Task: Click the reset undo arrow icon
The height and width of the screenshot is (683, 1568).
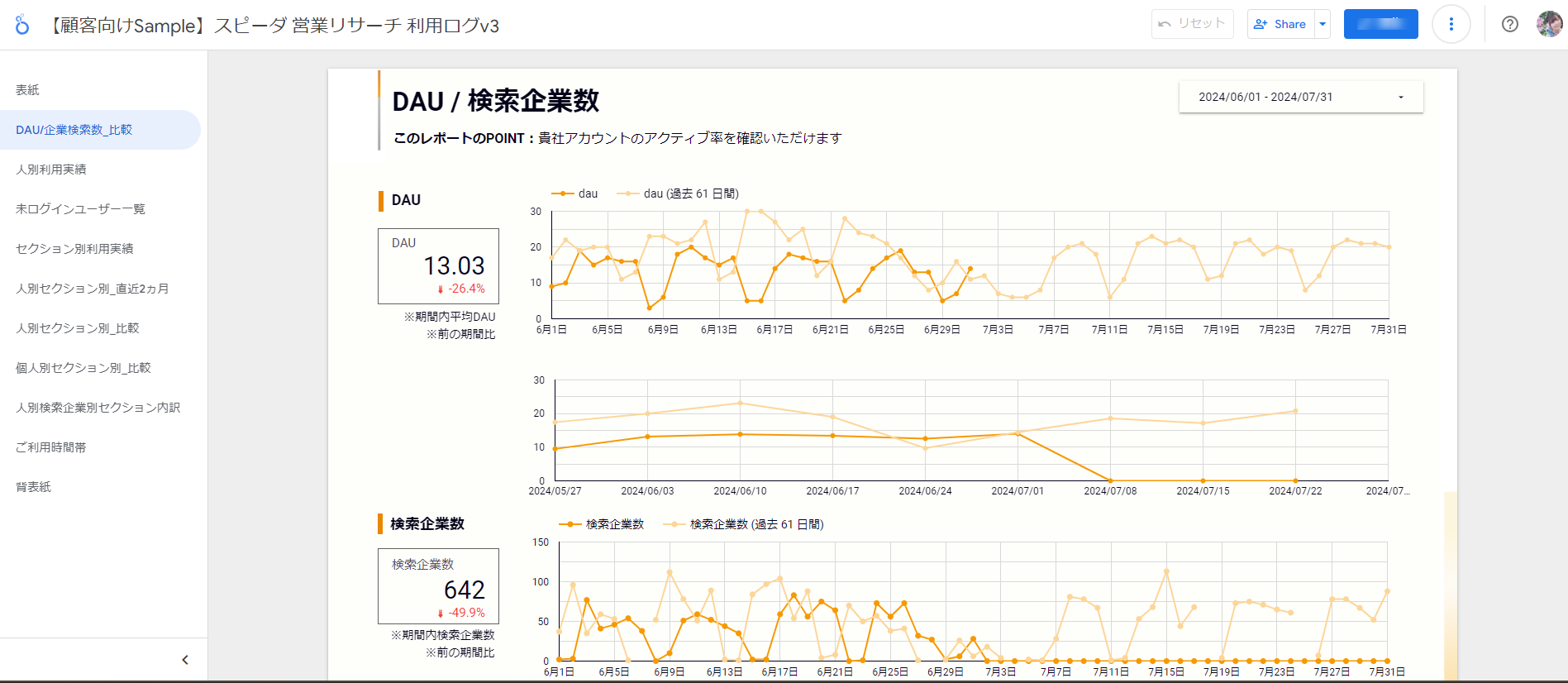Action: point(1165,24)
